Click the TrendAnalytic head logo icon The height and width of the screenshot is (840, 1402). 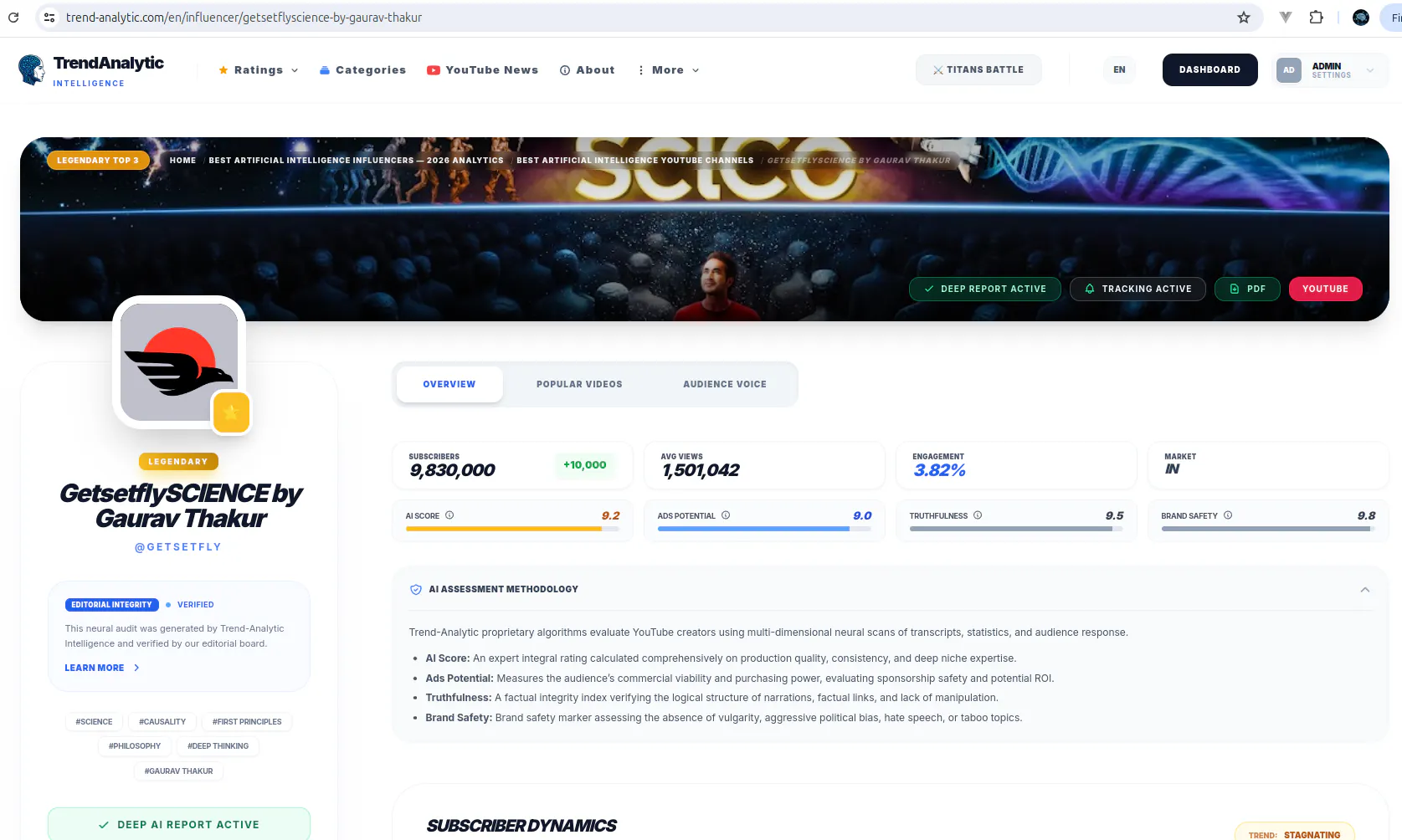[32, 69]
